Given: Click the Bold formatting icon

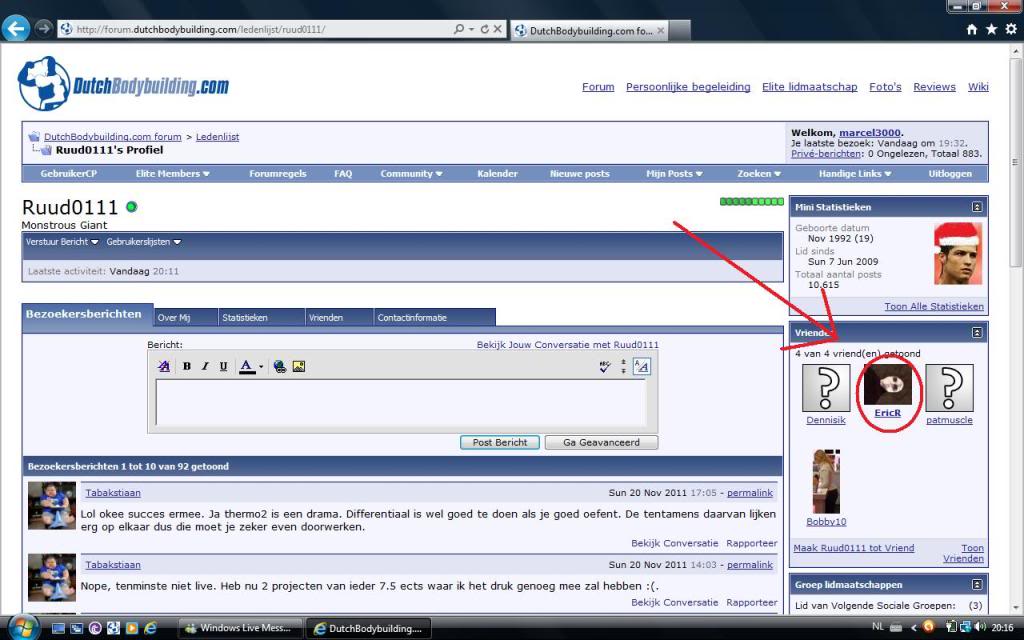Looking at the screenshot, I should pos(187,367).
